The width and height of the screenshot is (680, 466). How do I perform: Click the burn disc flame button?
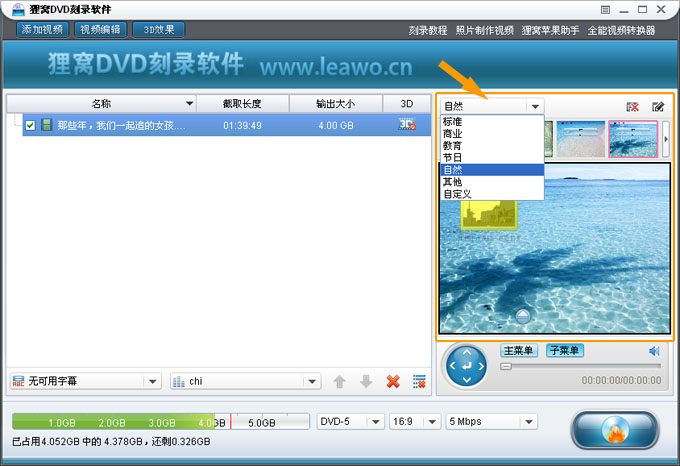615,430
